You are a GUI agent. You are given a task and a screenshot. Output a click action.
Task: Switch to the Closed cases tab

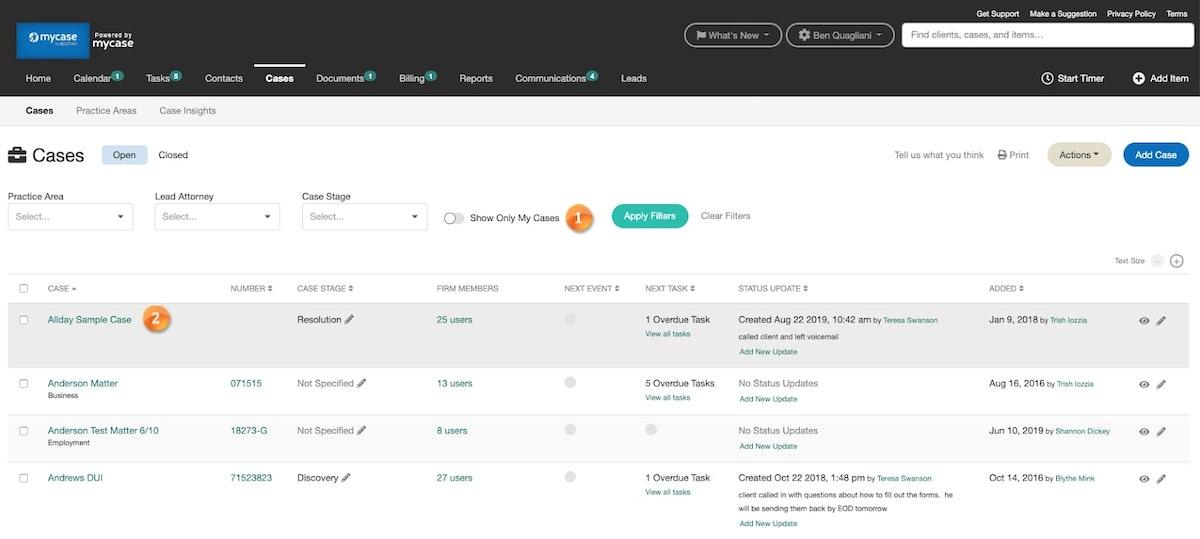[x=173, y=155]
